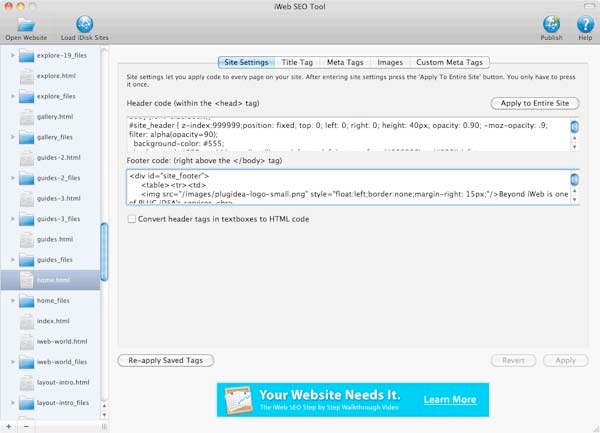Click footer code scroll down arrow

tap(574, 200)
